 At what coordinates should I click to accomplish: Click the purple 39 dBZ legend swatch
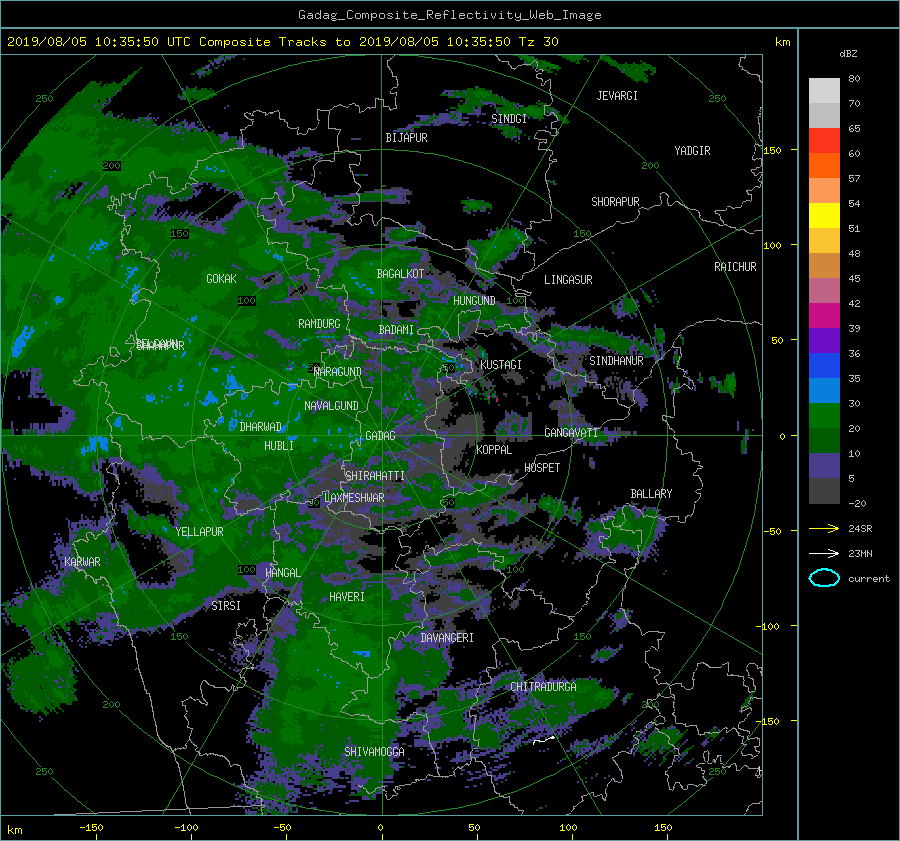point(824,341)
